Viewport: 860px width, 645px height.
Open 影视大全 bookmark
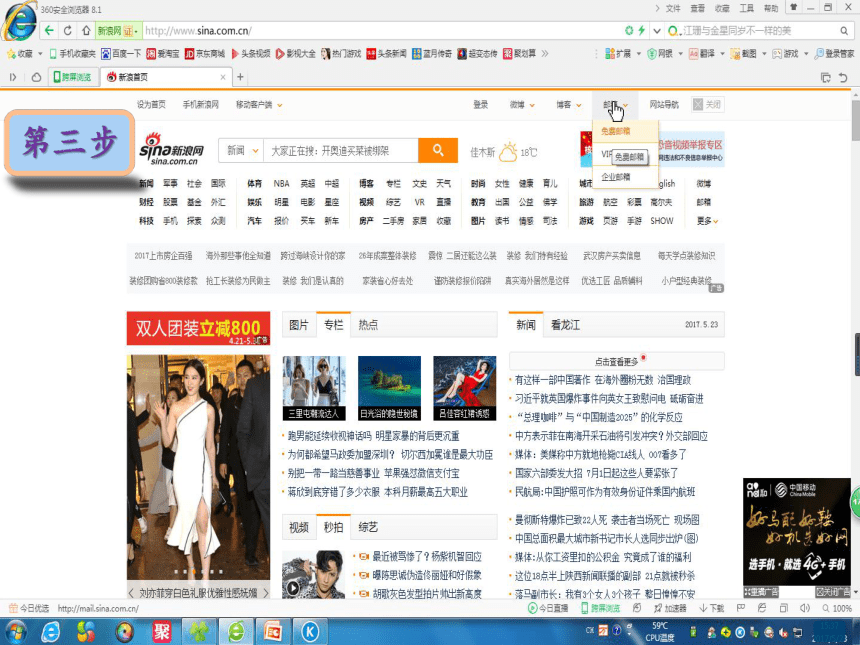296,54
